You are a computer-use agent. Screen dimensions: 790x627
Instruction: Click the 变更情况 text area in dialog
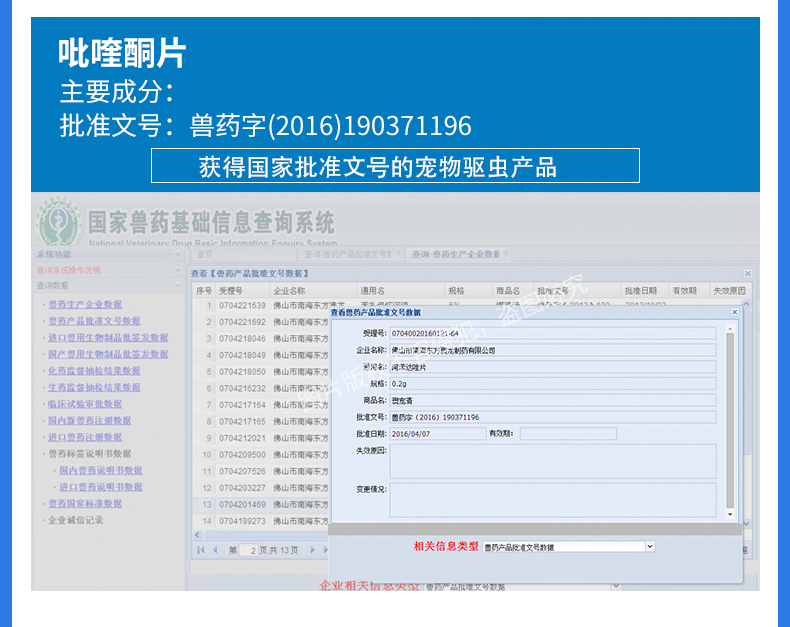pos(553,500)
